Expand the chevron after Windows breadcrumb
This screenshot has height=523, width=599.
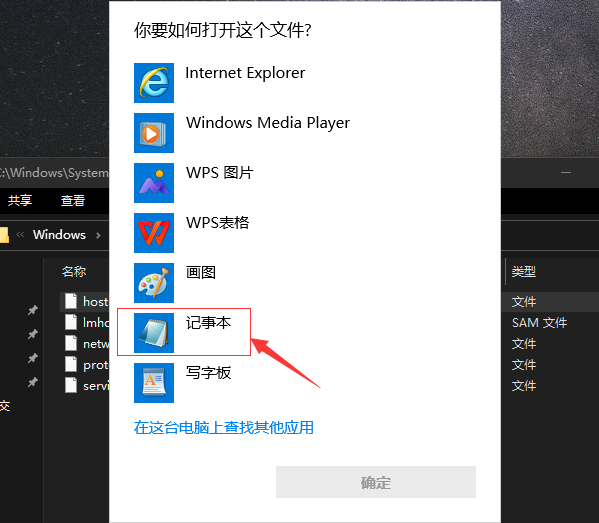98,235
